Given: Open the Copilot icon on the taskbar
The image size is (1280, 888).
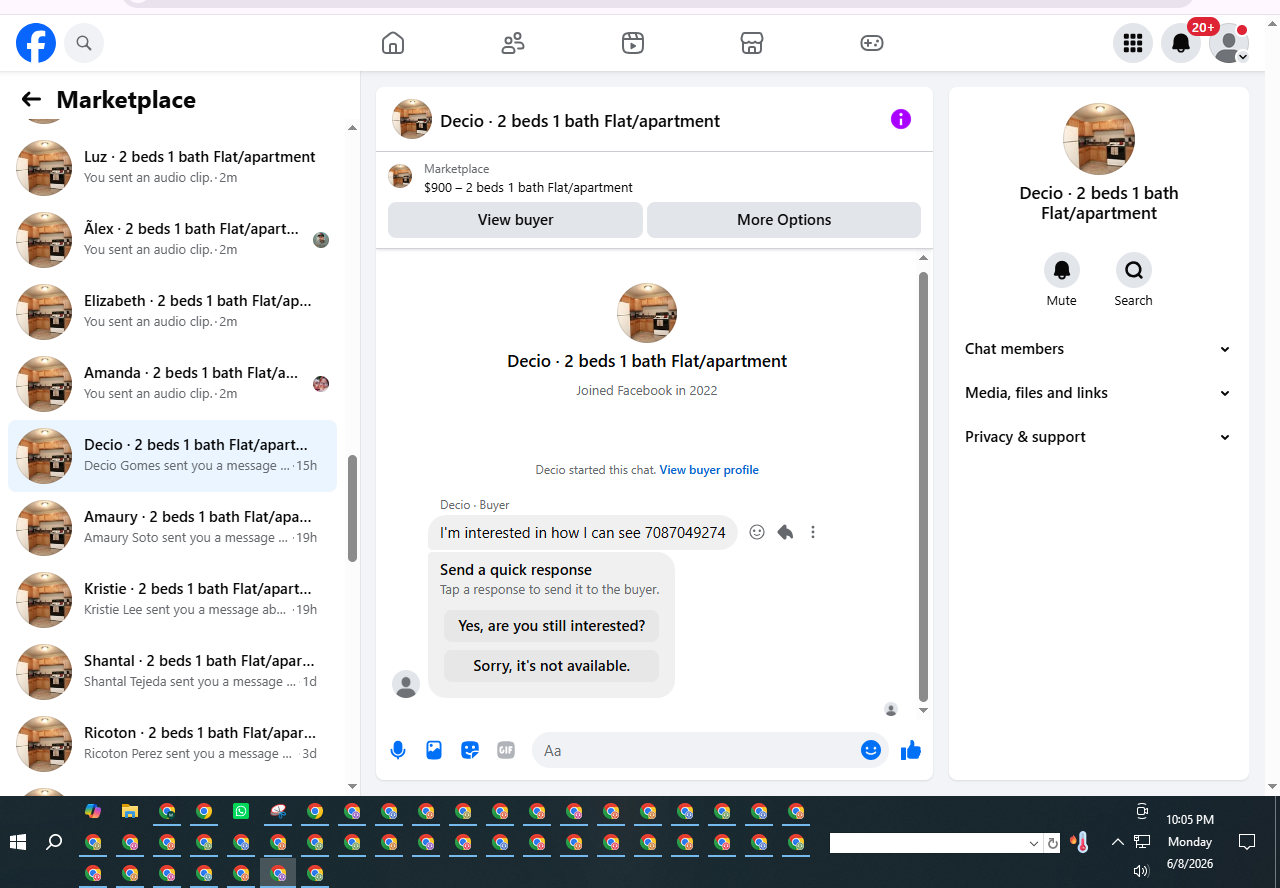Looking at the screenshot, I should point(93,811).
